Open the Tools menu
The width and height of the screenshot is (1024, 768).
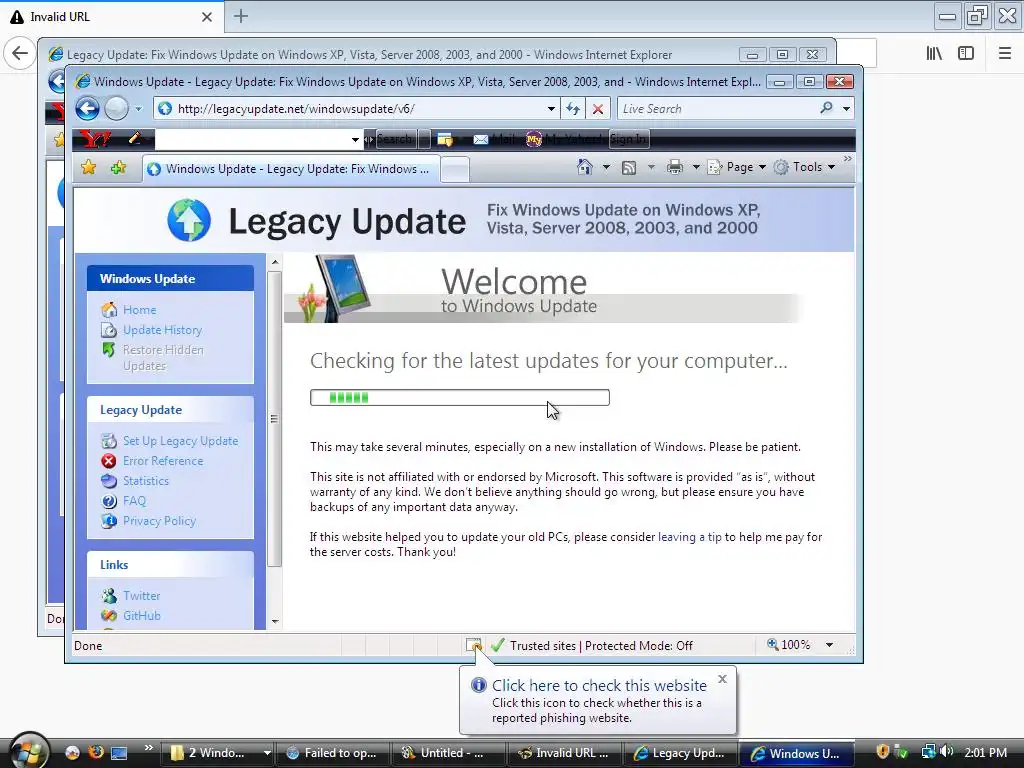805,167
